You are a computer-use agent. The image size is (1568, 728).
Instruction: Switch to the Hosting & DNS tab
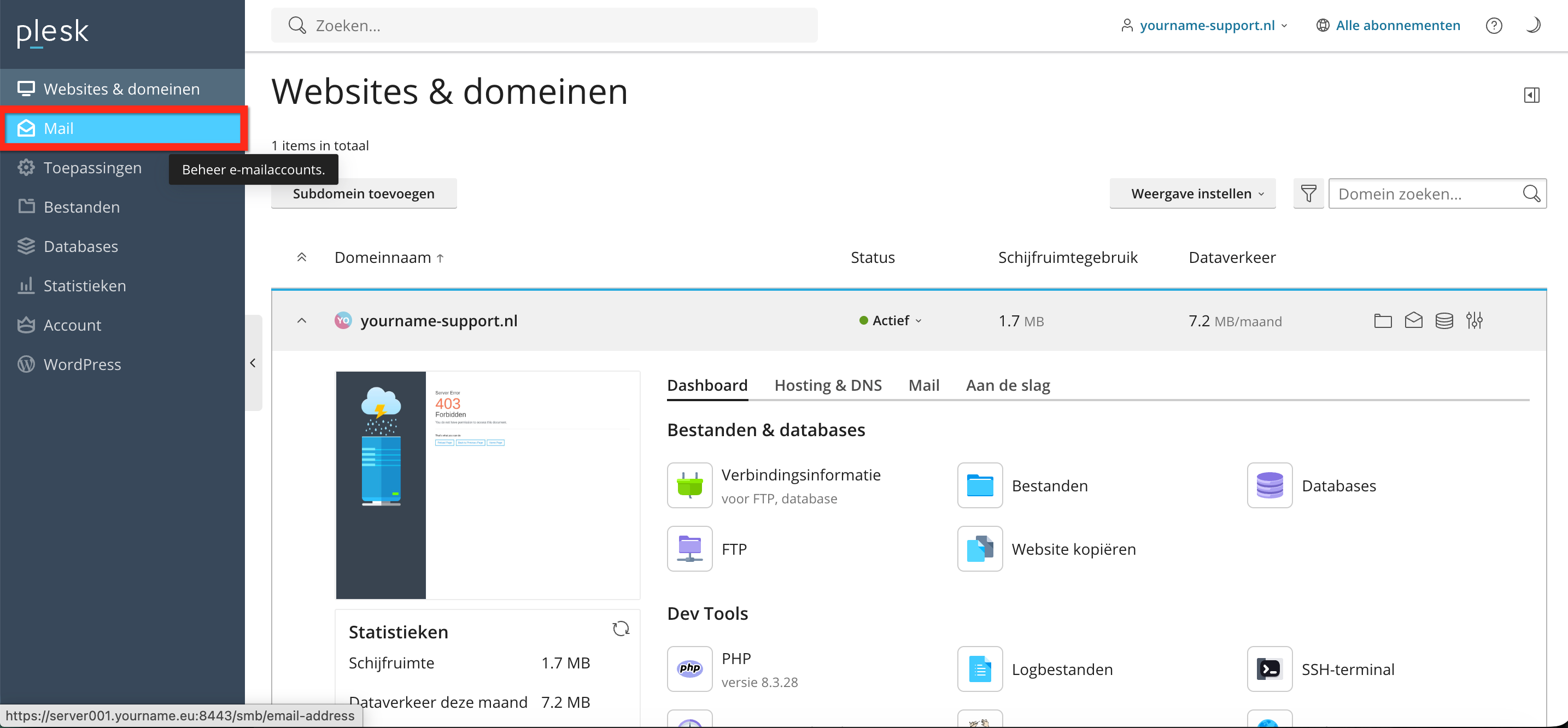[x=828, y=385]
